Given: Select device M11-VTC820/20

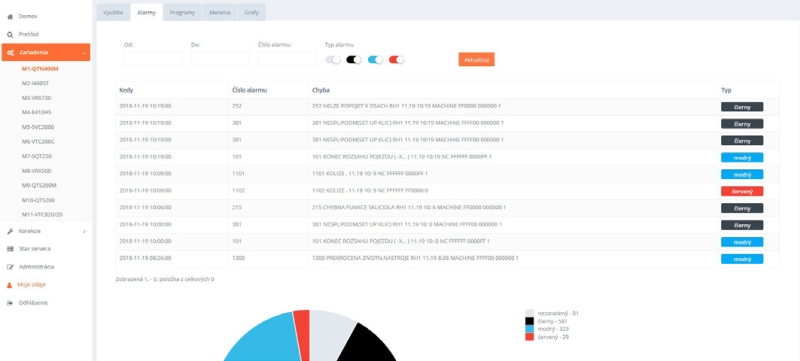Looking at the screenshot, I should 42,215.
